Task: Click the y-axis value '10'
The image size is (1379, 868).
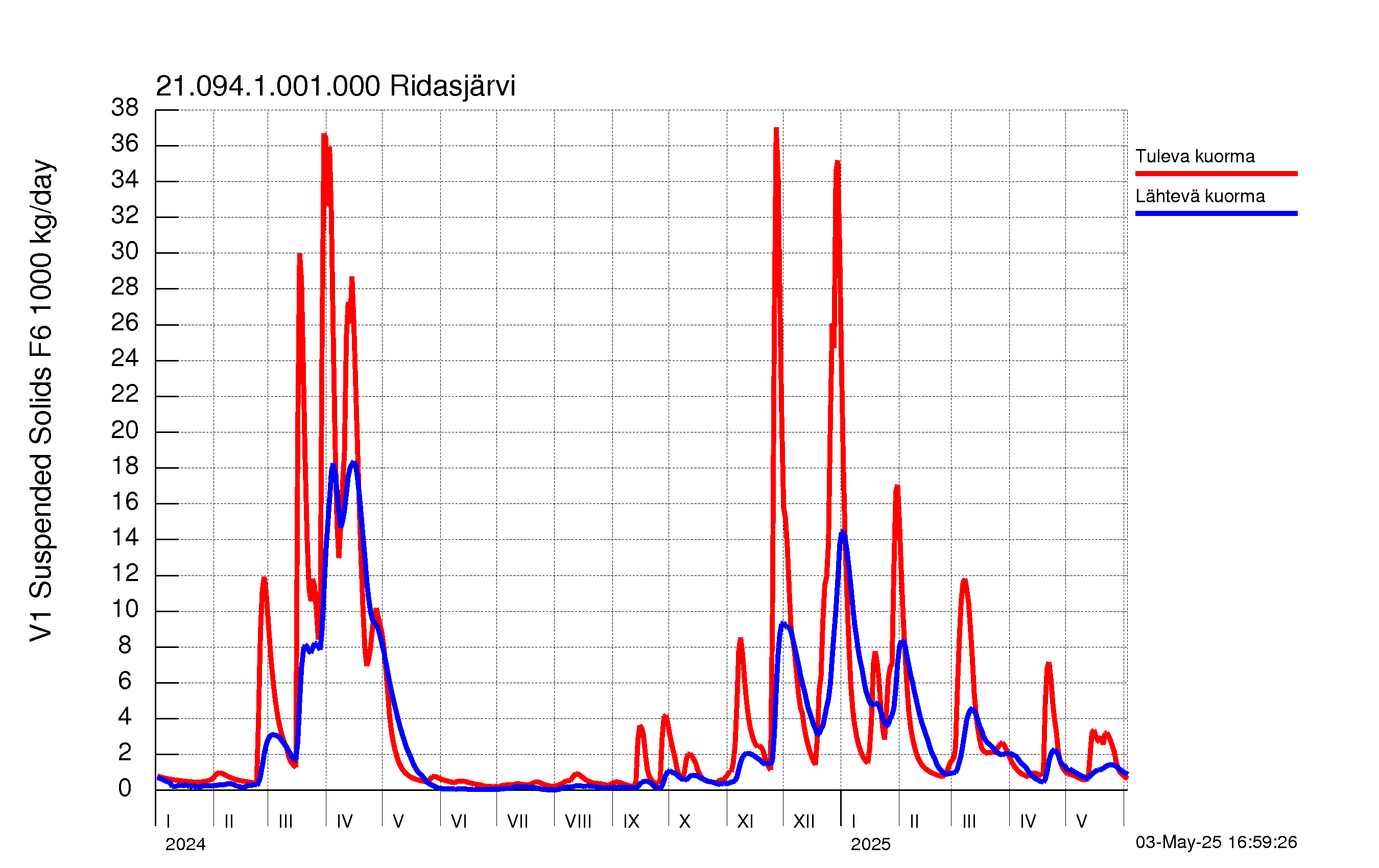Action: [x=125, y=610]
